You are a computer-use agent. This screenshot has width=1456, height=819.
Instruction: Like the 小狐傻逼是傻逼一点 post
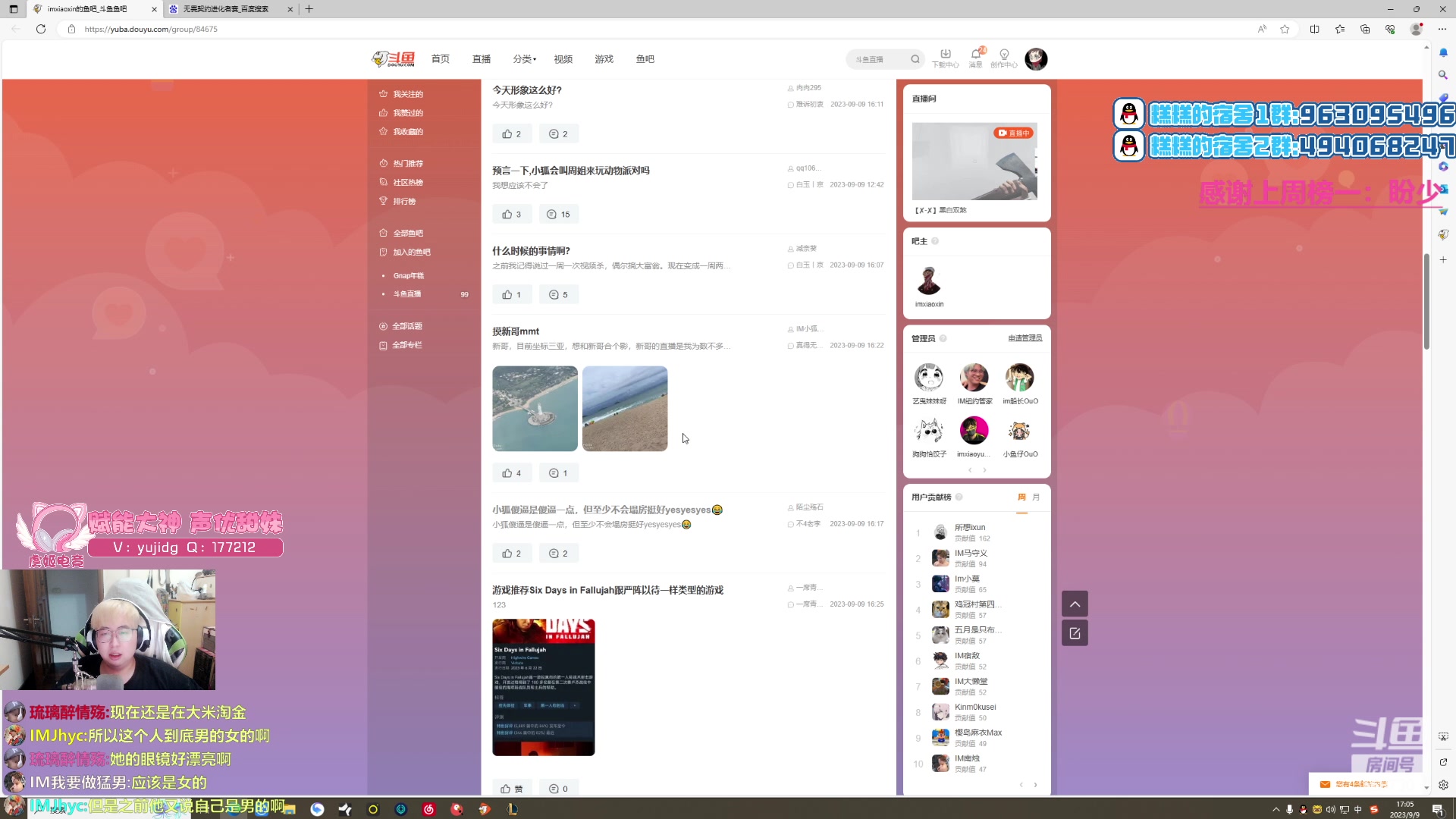pos(512,553)
